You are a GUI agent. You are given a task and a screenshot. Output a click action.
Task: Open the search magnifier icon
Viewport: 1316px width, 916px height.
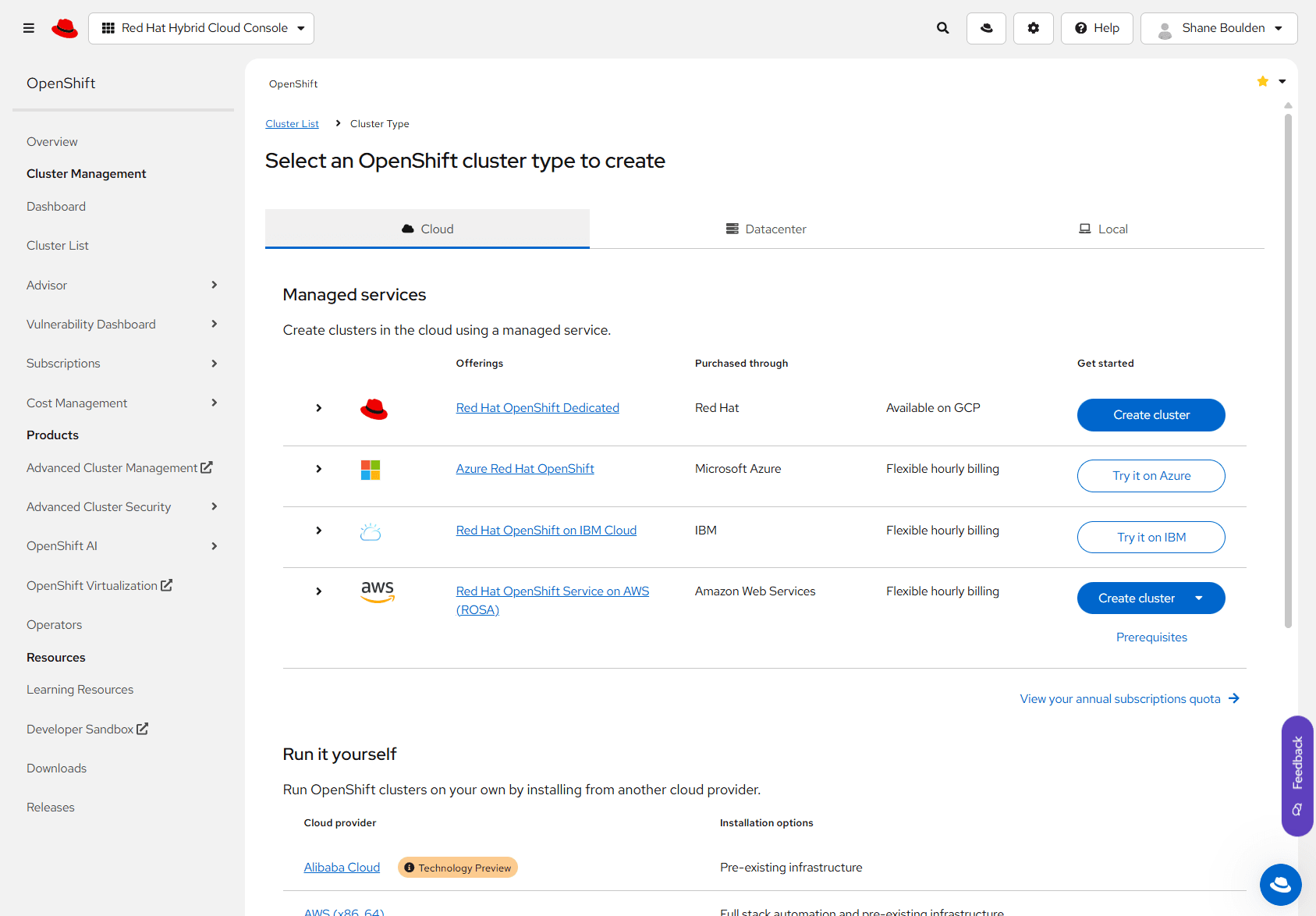point(942,28)
